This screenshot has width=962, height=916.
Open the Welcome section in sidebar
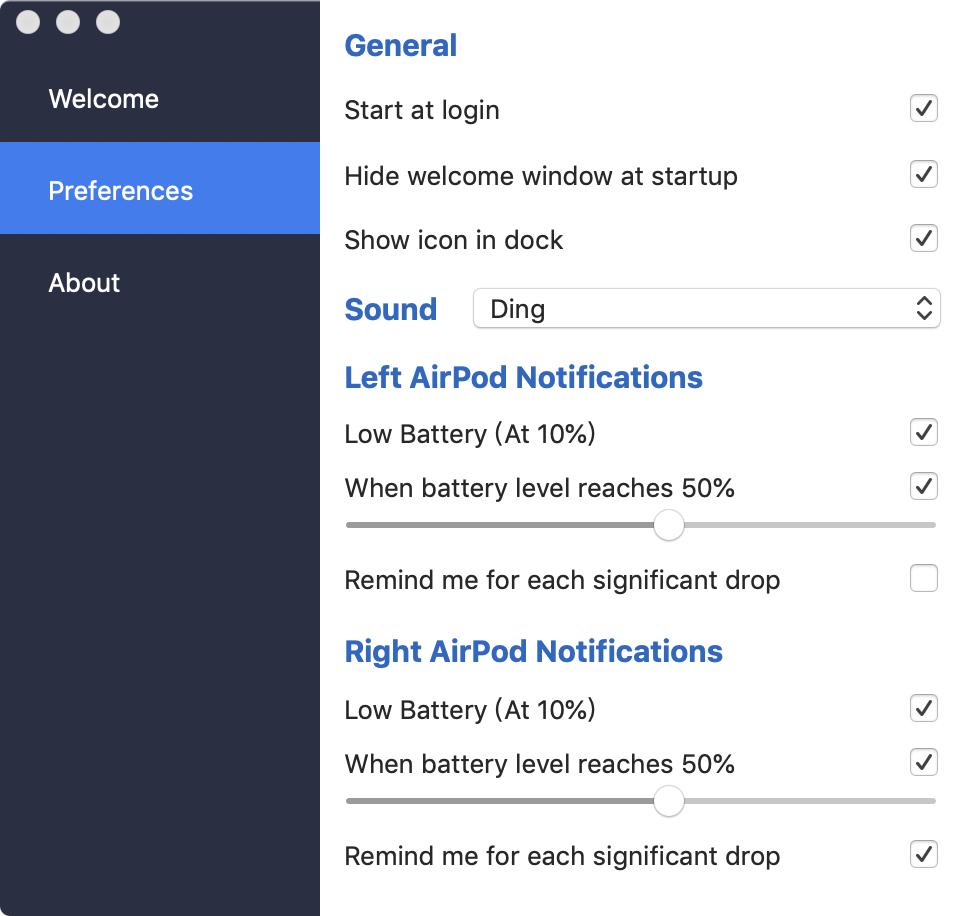103,99
